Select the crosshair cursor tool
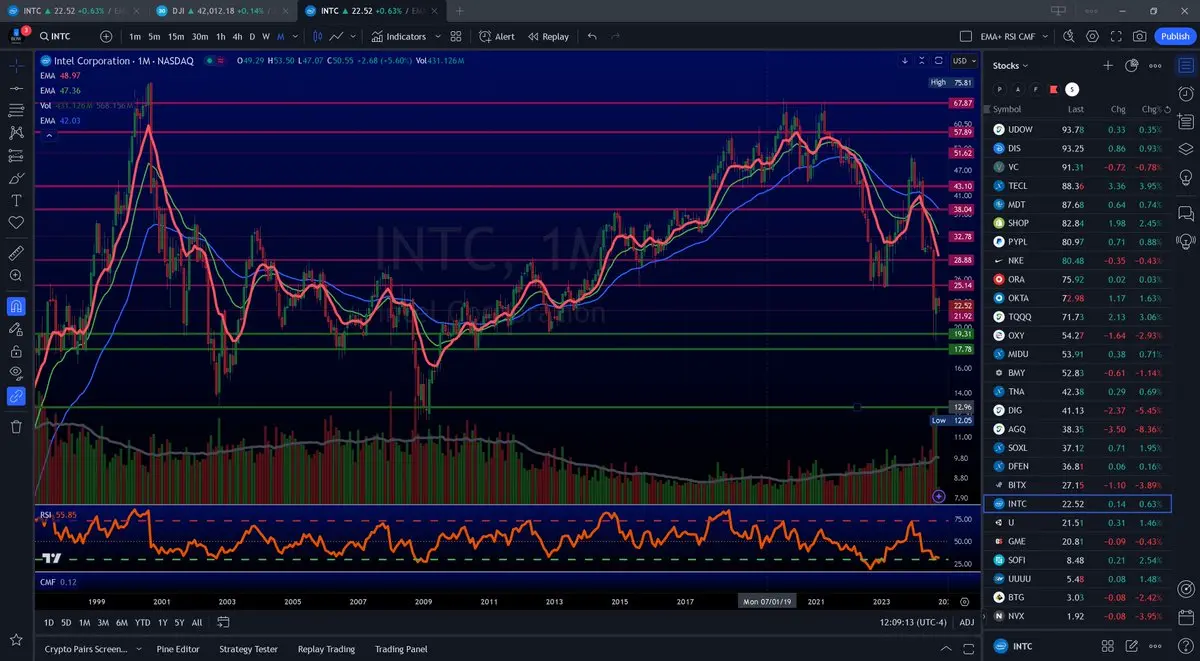 [16, 66]
